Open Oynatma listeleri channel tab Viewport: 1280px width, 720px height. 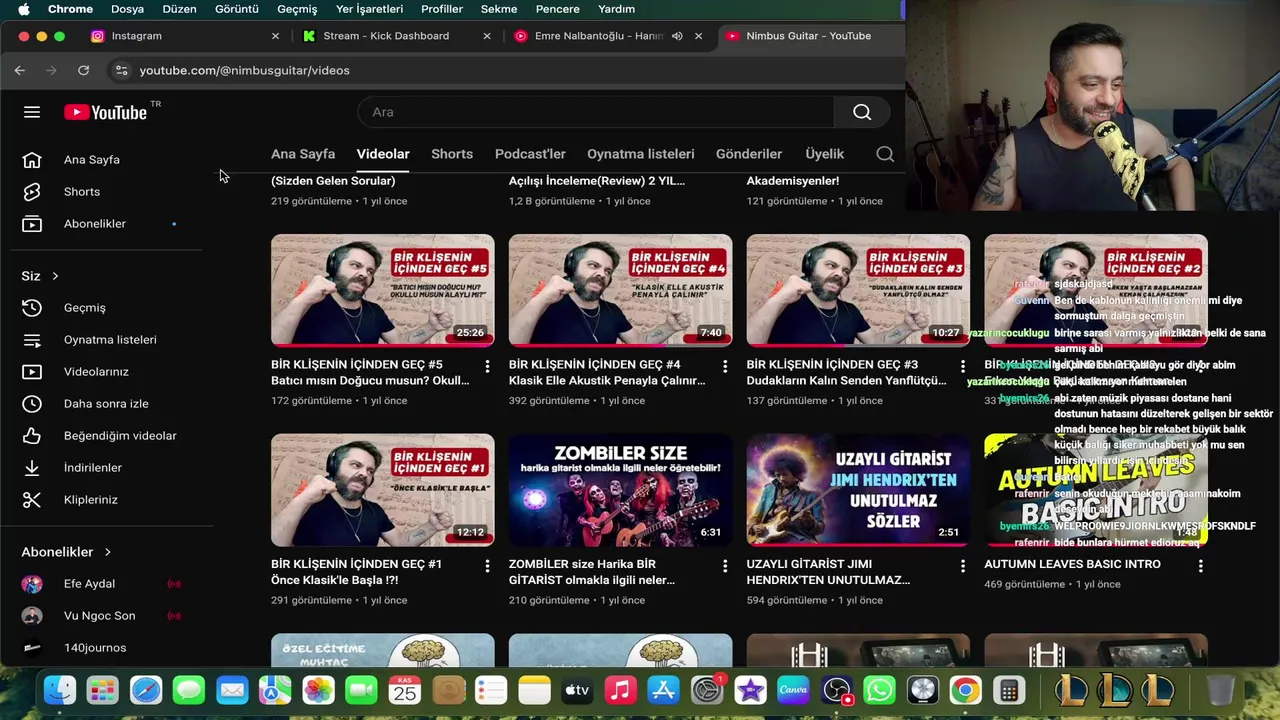[x=640, y=154]
